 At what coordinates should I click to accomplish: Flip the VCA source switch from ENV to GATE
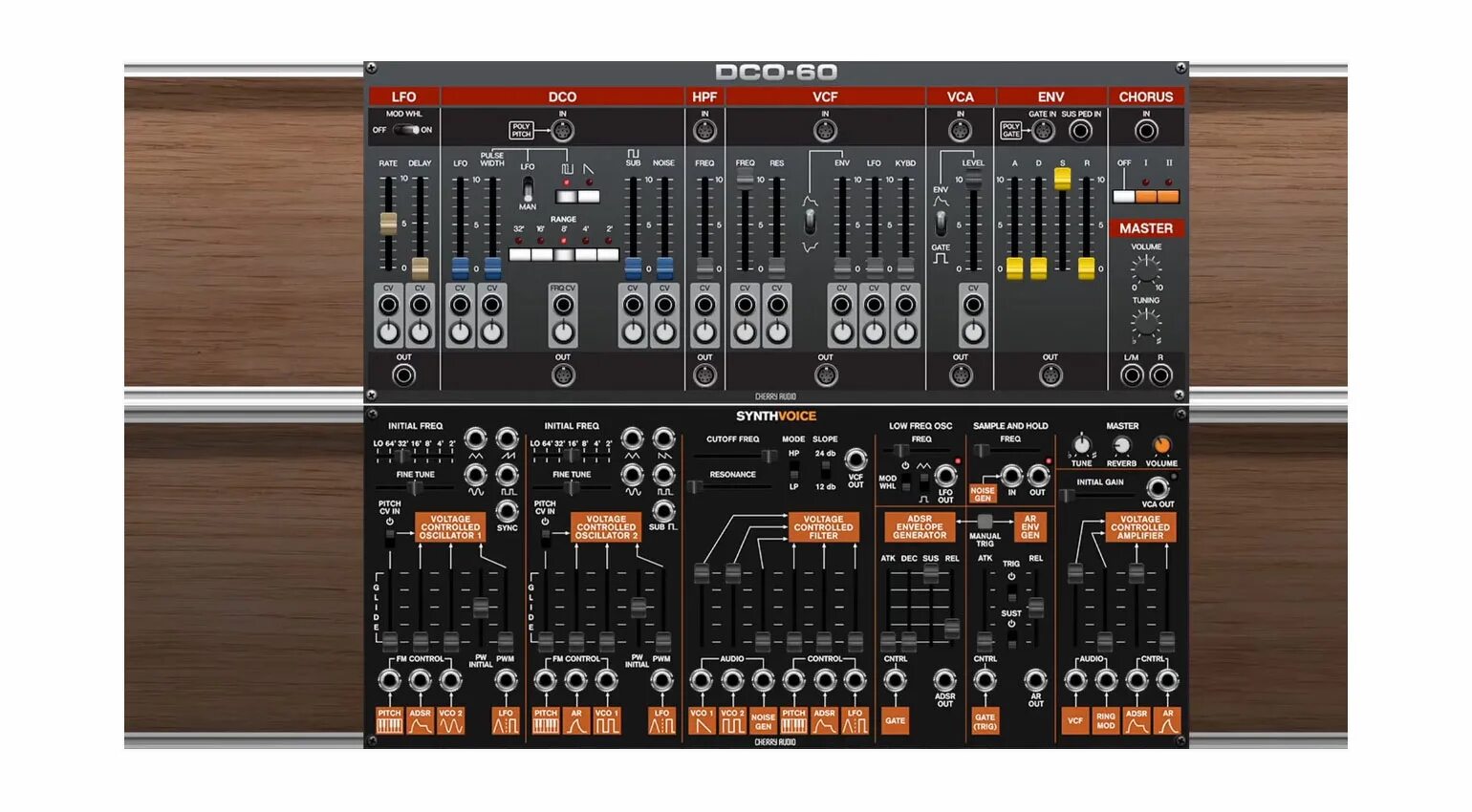click(940, 224)
